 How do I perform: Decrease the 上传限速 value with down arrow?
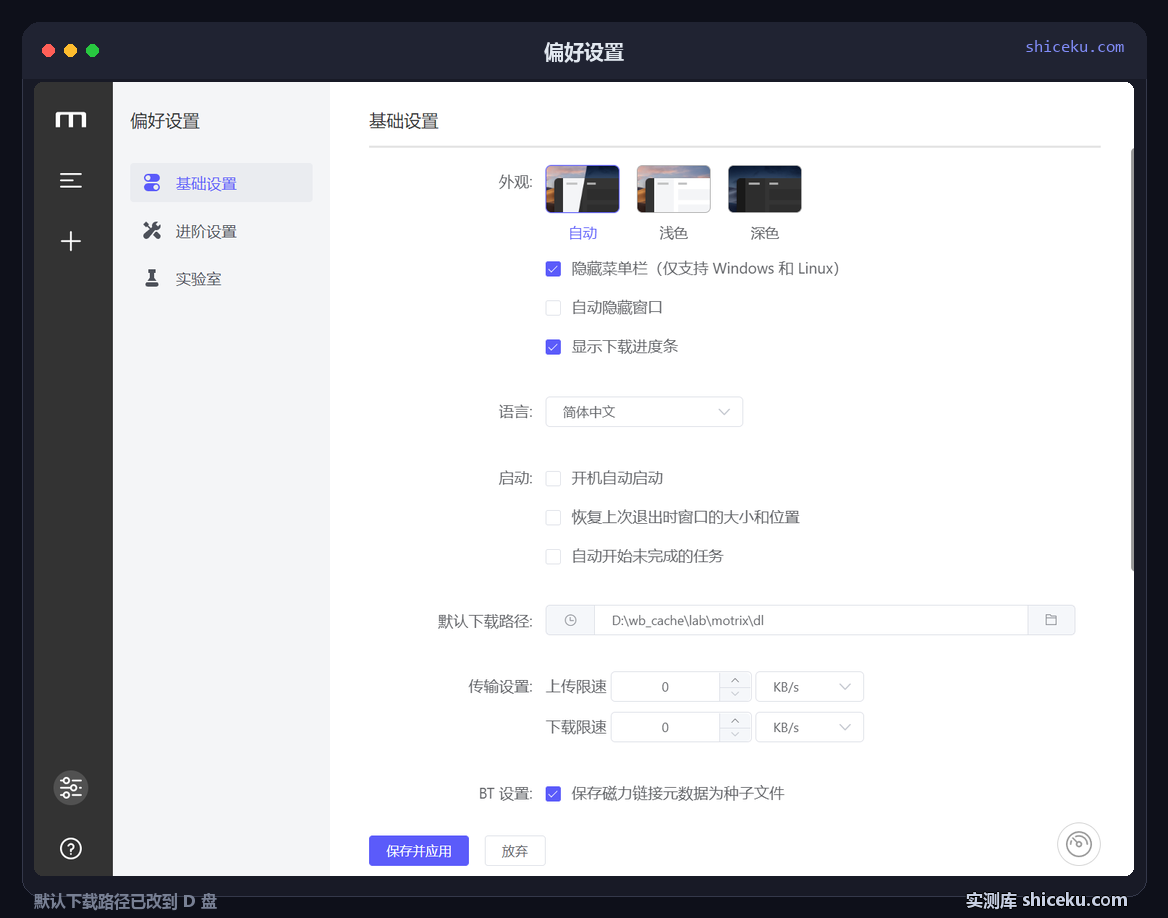[x=735, y=694]
